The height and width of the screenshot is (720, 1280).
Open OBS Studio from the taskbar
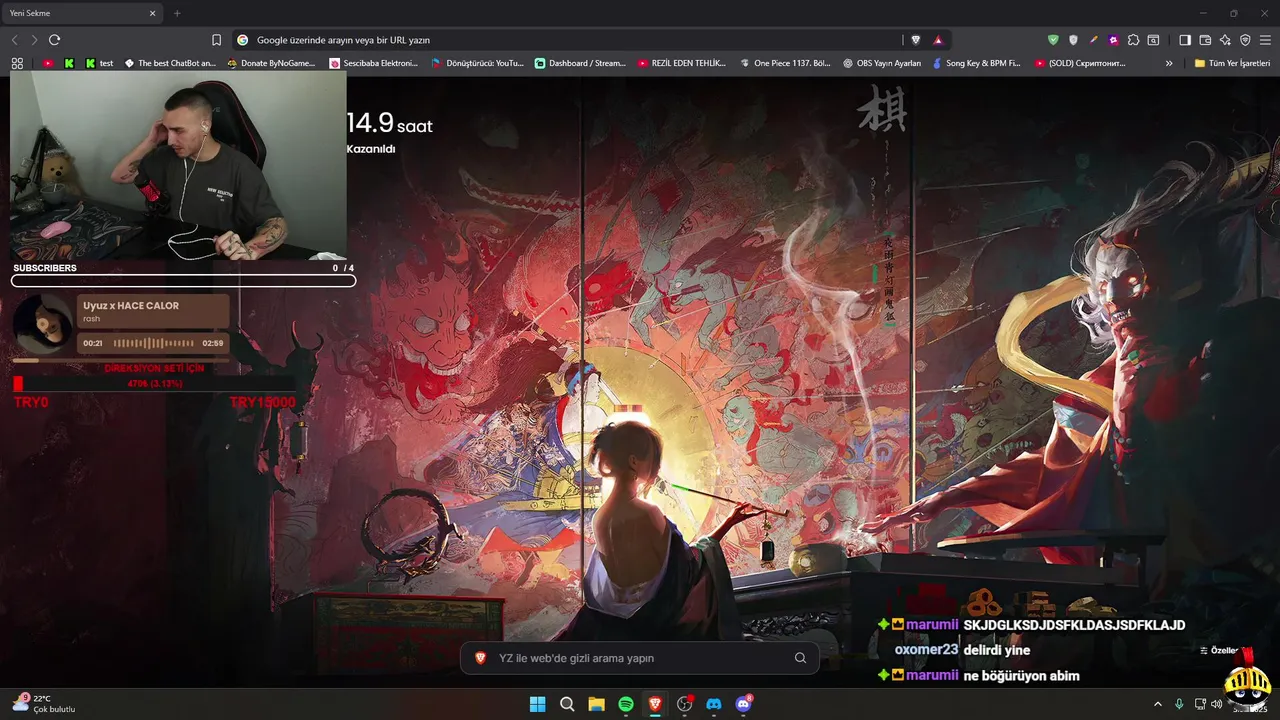(x=685, y=704)
